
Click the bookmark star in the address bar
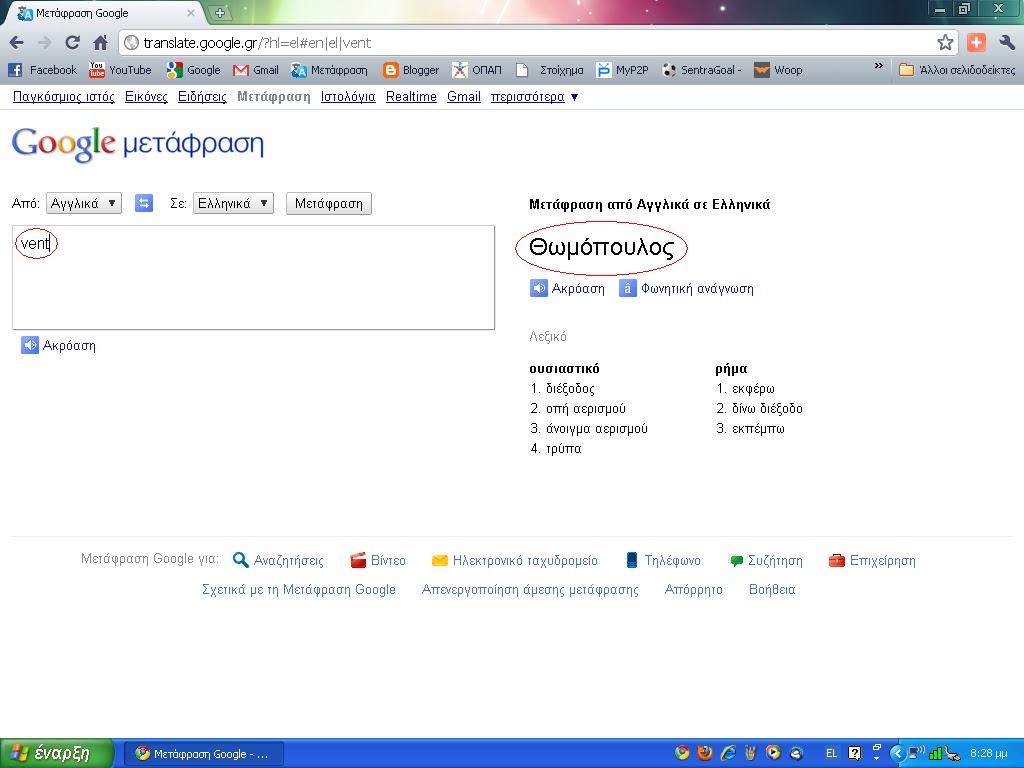click(x=947, y=43)
